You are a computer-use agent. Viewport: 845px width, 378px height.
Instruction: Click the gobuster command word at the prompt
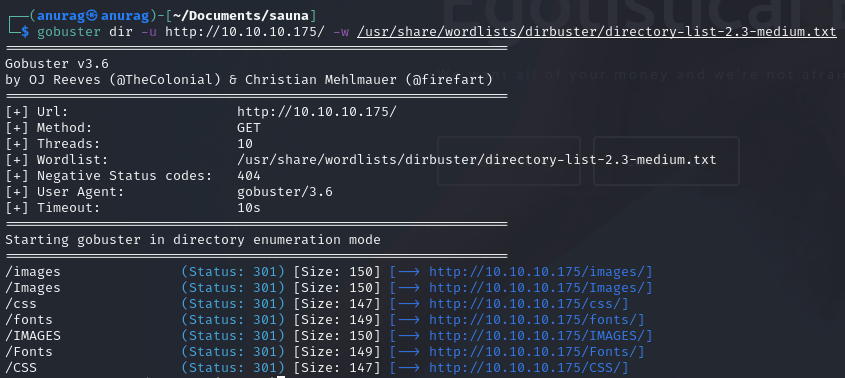(69, 32)
